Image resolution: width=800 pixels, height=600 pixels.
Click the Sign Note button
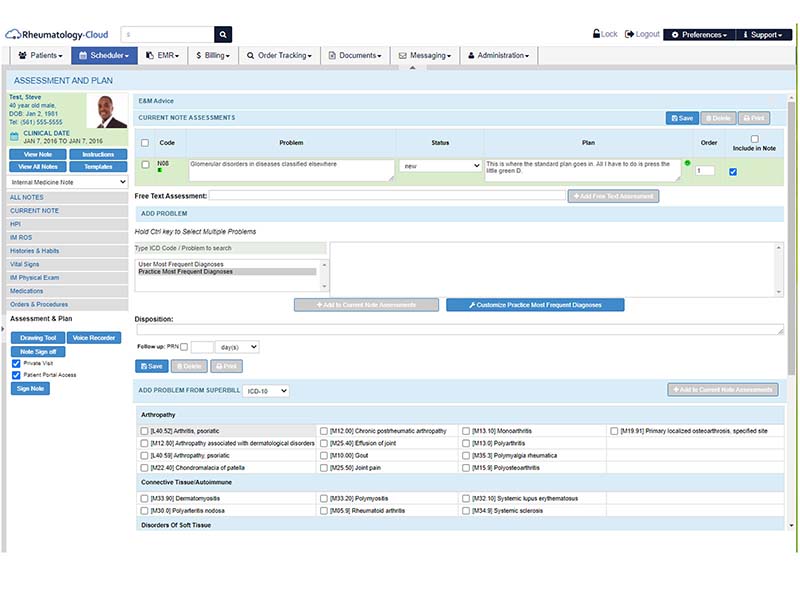pyautogui.click(x=30, y=389)
